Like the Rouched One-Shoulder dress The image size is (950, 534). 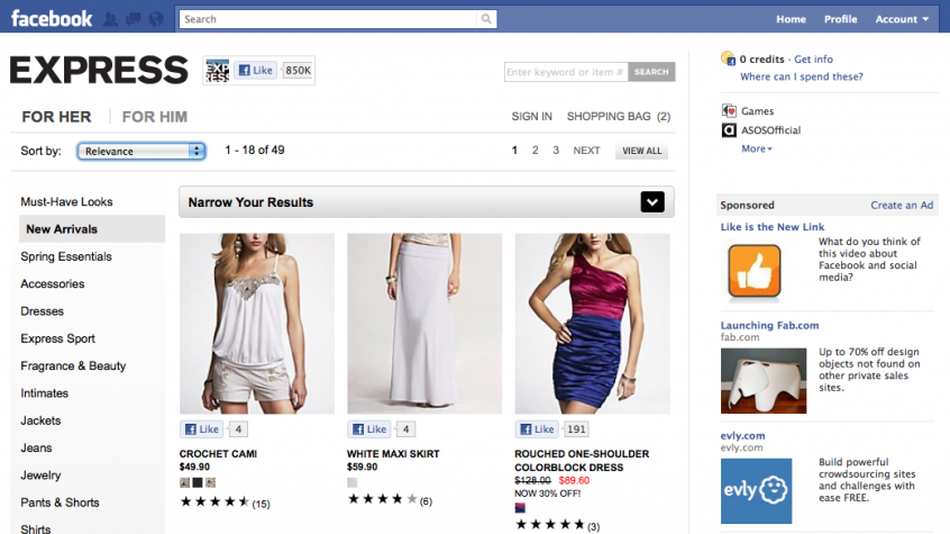[x=537, y=429]
